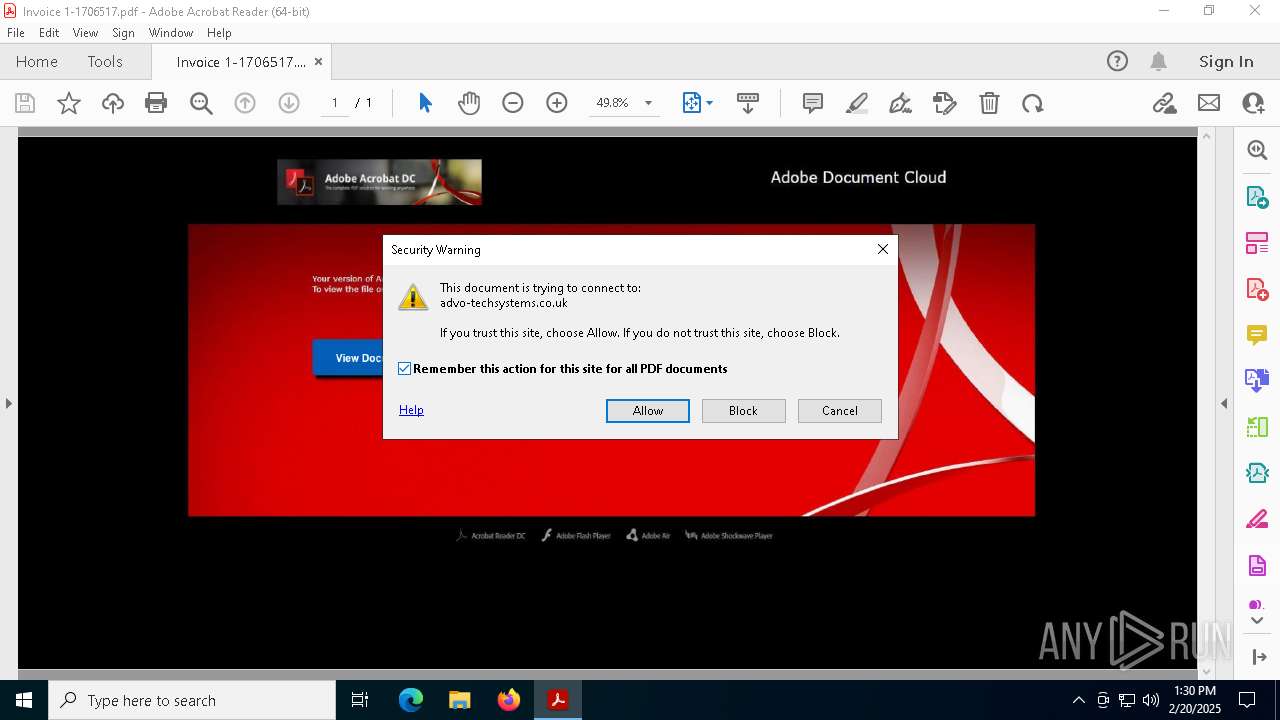
Task: Open the Help menu
Action: point(219,33)
